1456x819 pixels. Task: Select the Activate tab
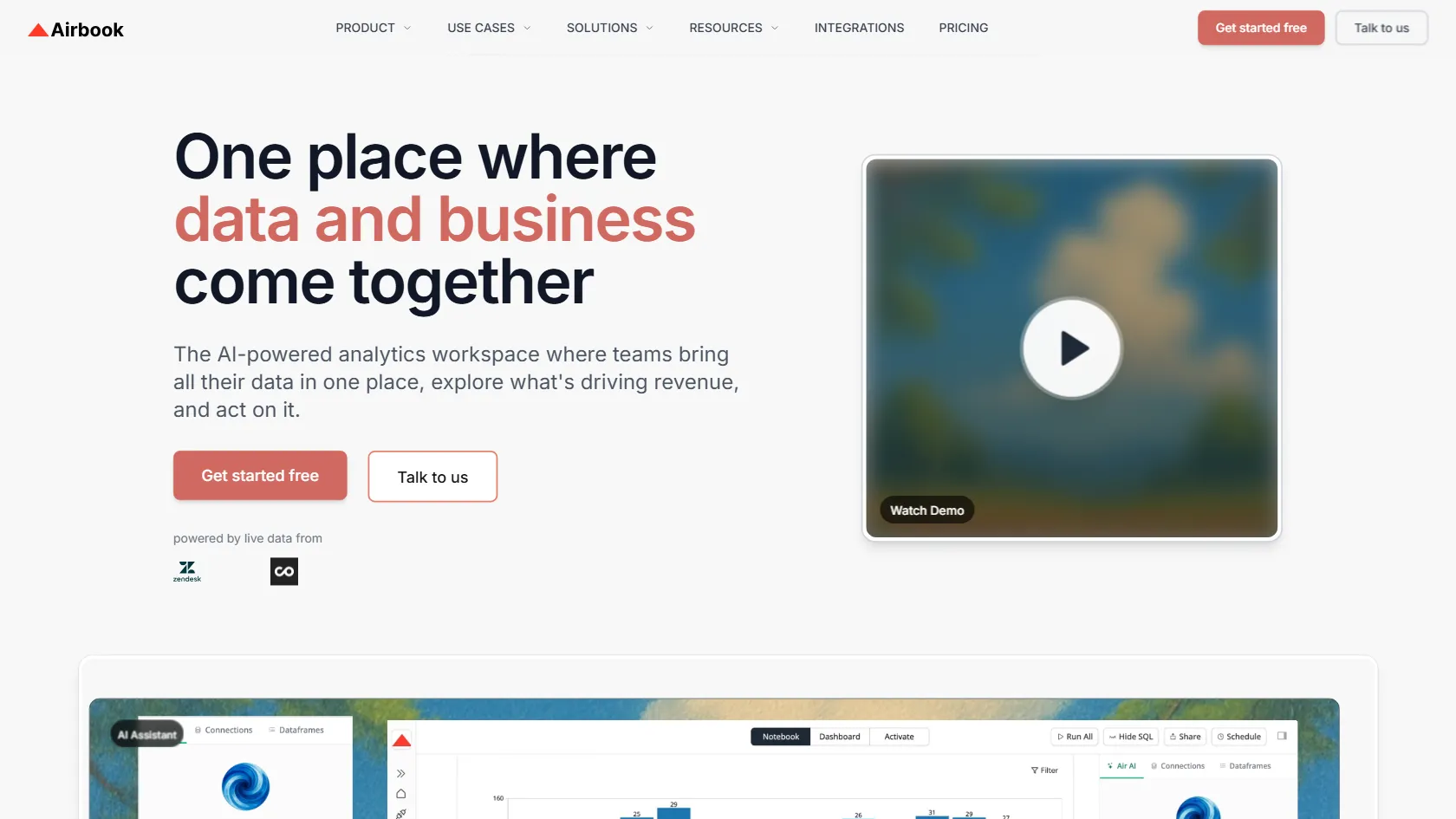[x=899, y=737]
